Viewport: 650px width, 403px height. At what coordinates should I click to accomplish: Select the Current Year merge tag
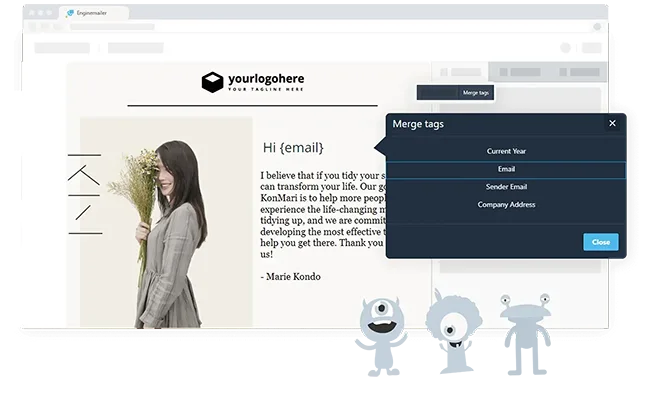pyautogui.click(x=506, y=151)
